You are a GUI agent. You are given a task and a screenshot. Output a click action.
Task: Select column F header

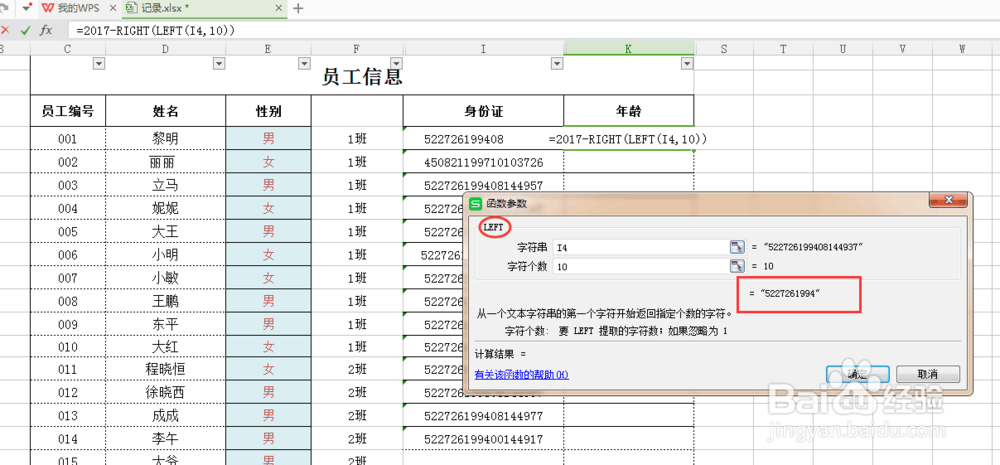point(357,48)
